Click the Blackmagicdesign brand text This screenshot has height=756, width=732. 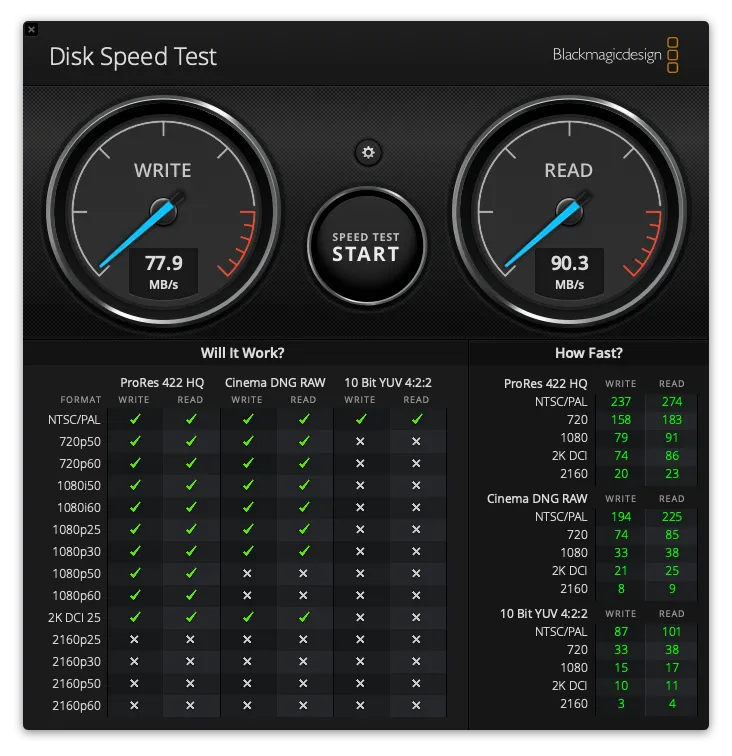pyautogui.click(x=607, y=55)
